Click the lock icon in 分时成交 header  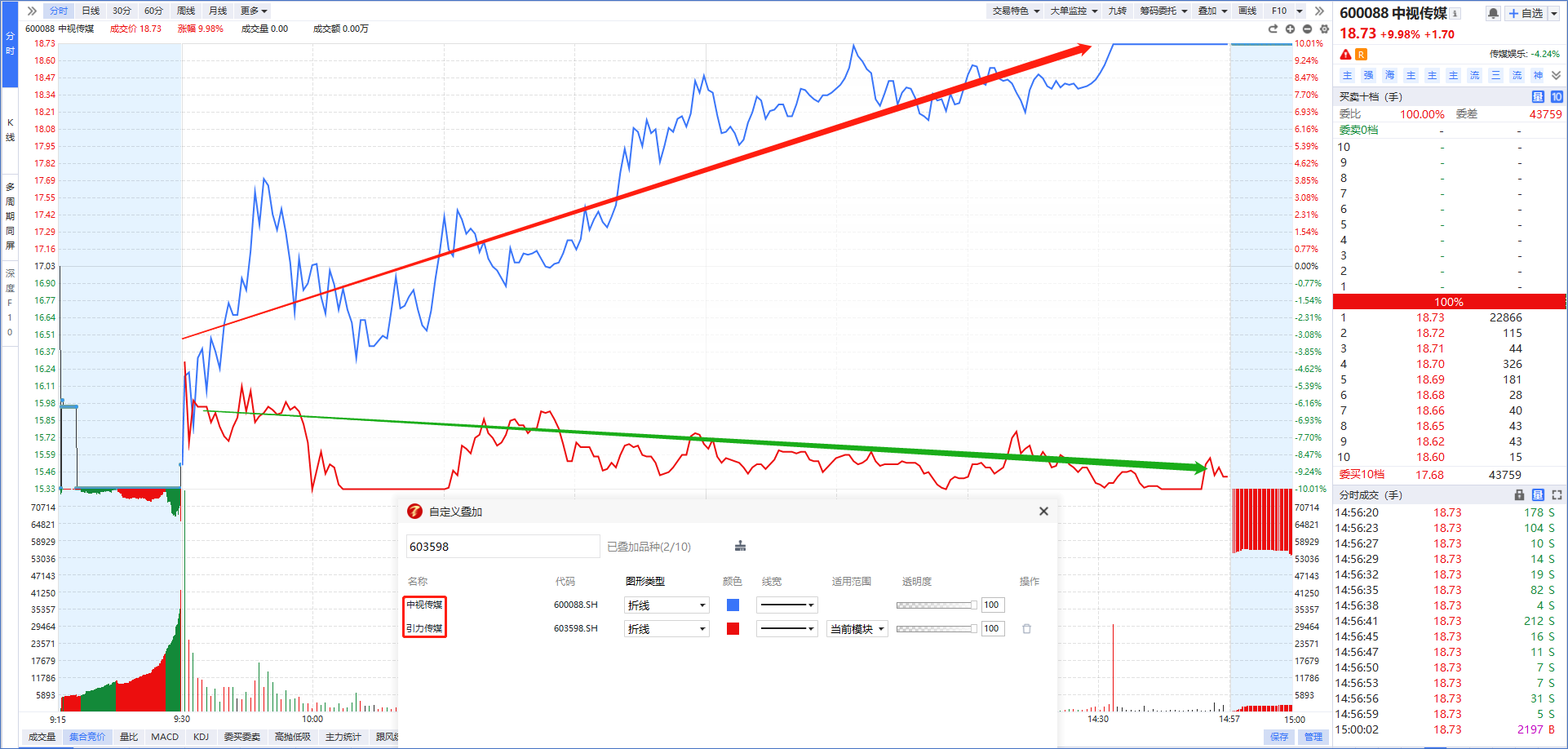tap(1519, 494)
